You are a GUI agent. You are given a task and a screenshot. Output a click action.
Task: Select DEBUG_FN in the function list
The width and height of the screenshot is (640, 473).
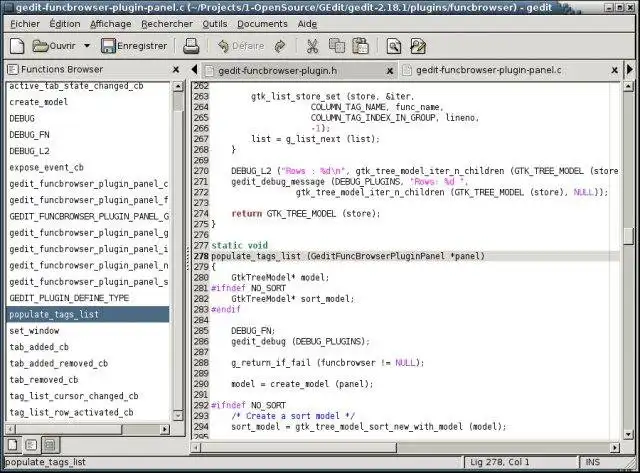(88, 135)
